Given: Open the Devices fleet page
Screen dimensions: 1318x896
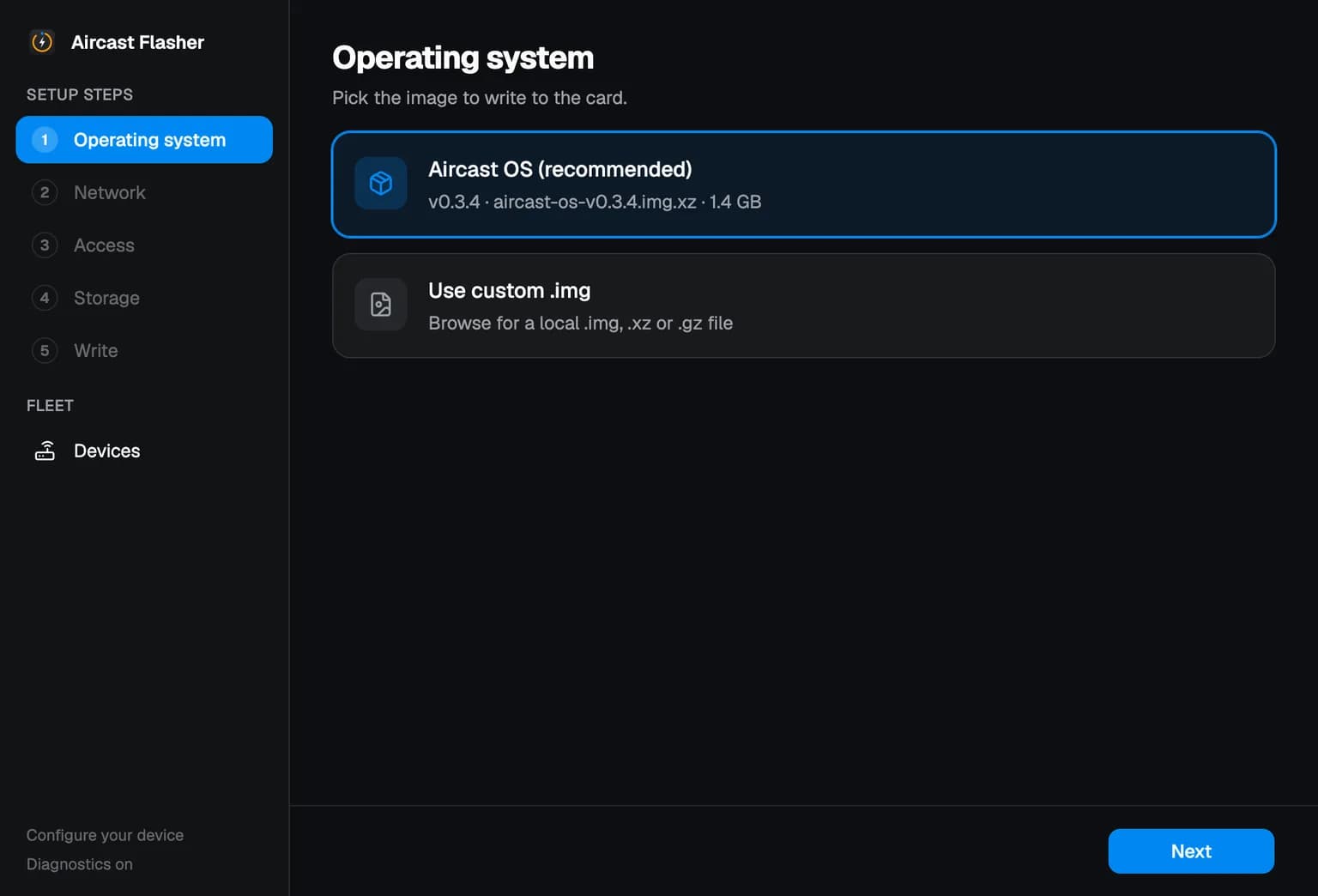Looking at the screenshot, I should (144, 451).
